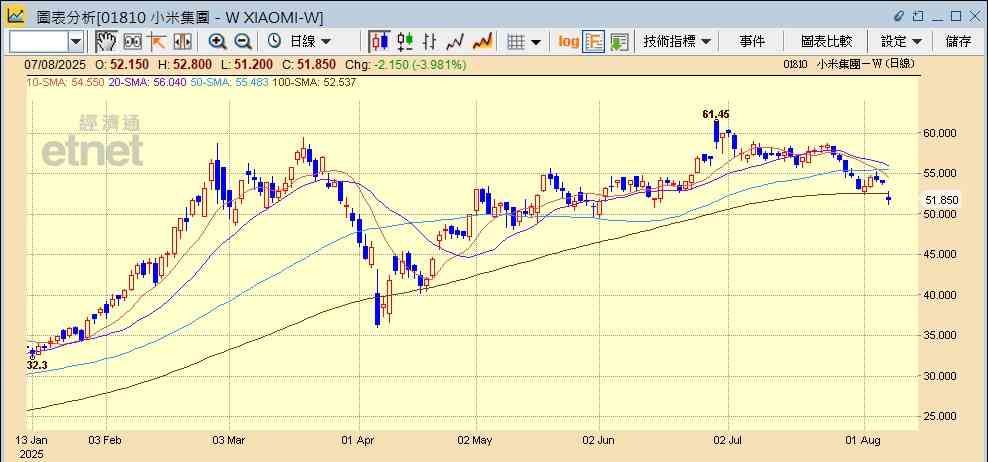
Task: Open the 技術指標 dropdown menu
Action: (677, 42)
